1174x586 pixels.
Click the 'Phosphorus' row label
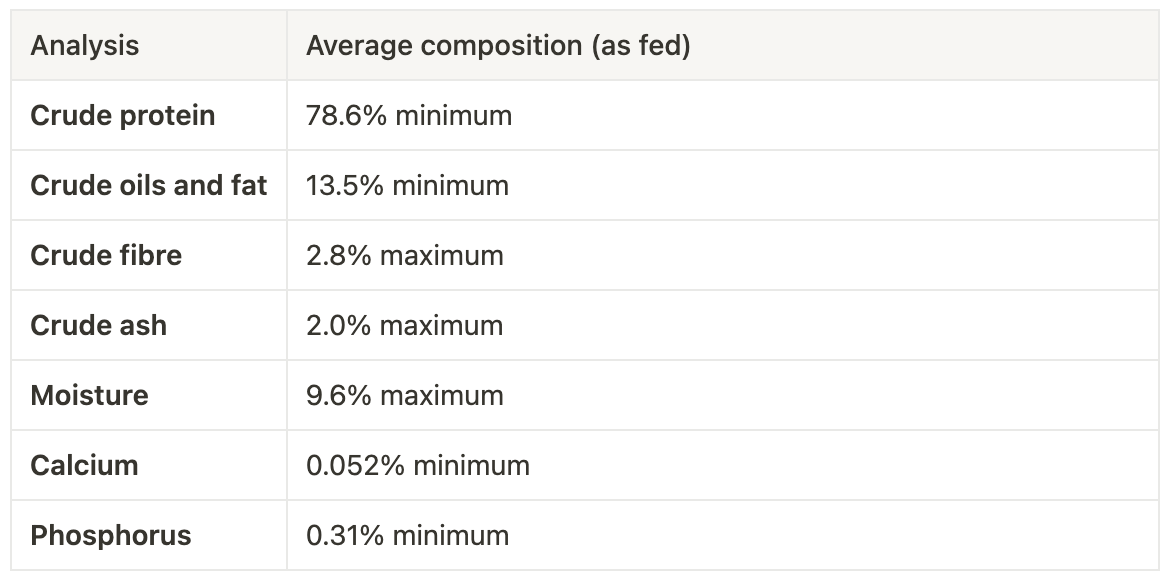pyautogui.click(x=111, y=536)
